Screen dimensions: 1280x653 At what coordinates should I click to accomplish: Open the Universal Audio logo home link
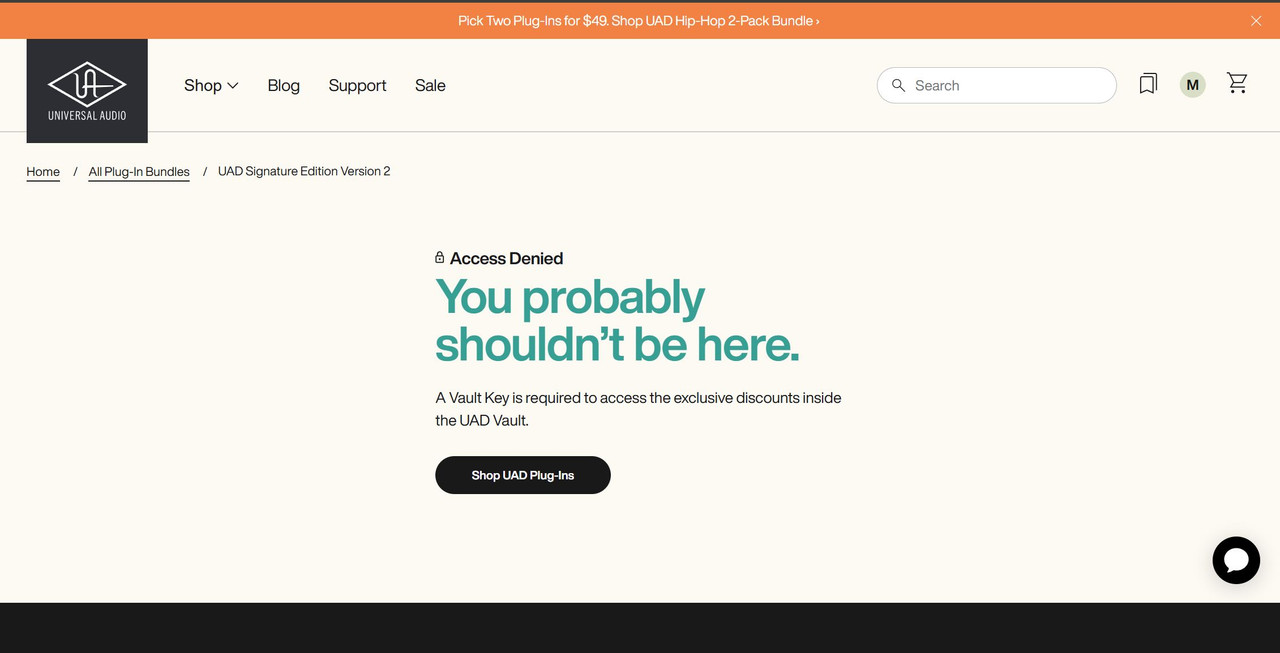coord(87,91)
